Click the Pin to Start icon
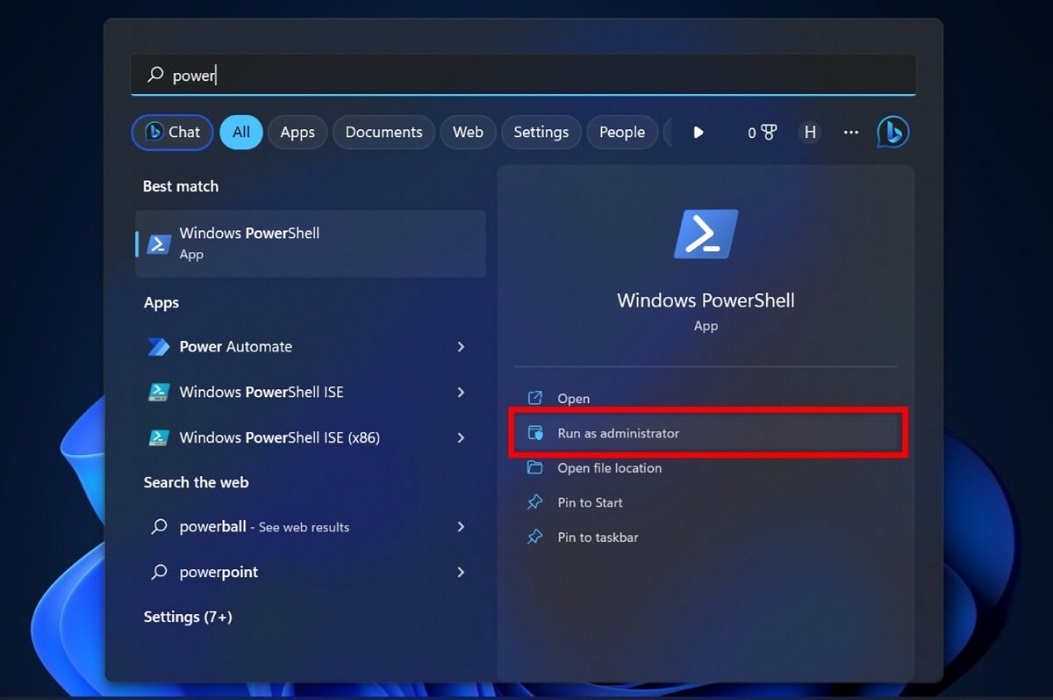The height and width of the screenshot is (700, 1053). pyautogui.click(x=536, y=502)
